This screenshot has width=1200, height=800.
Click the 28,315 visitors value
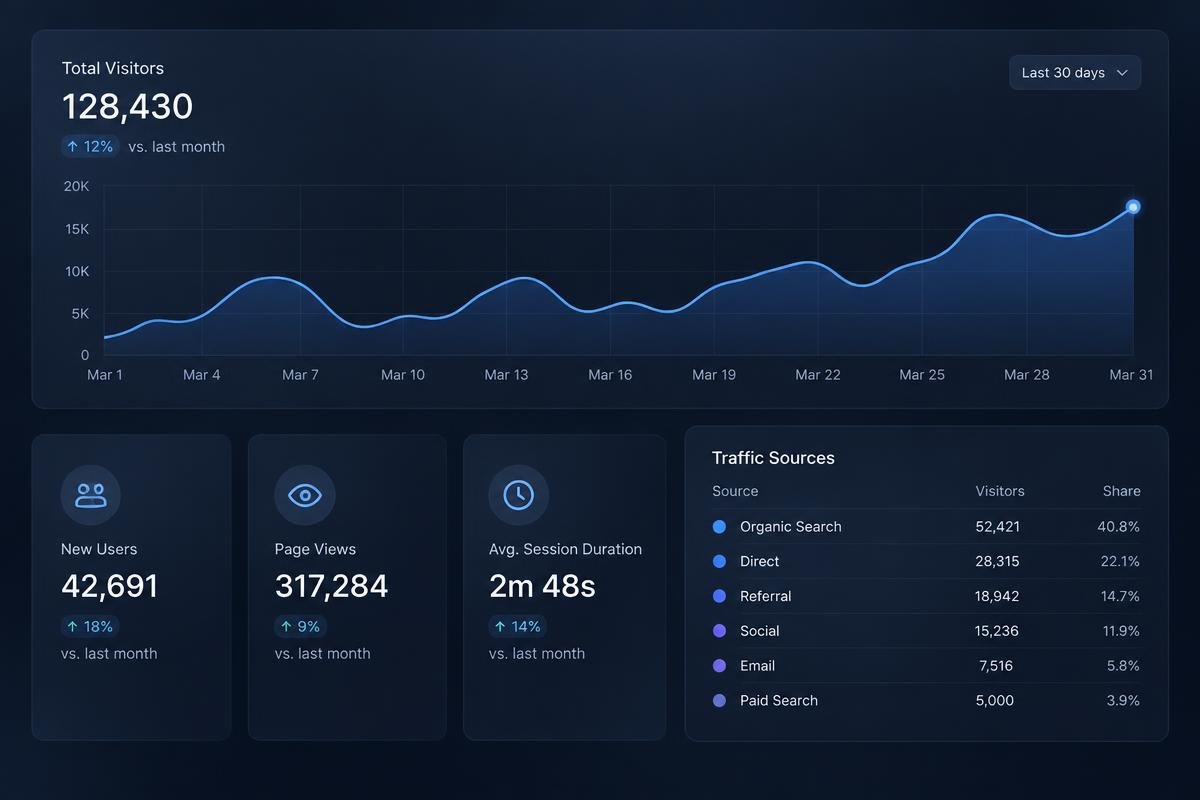click(998, 561)
